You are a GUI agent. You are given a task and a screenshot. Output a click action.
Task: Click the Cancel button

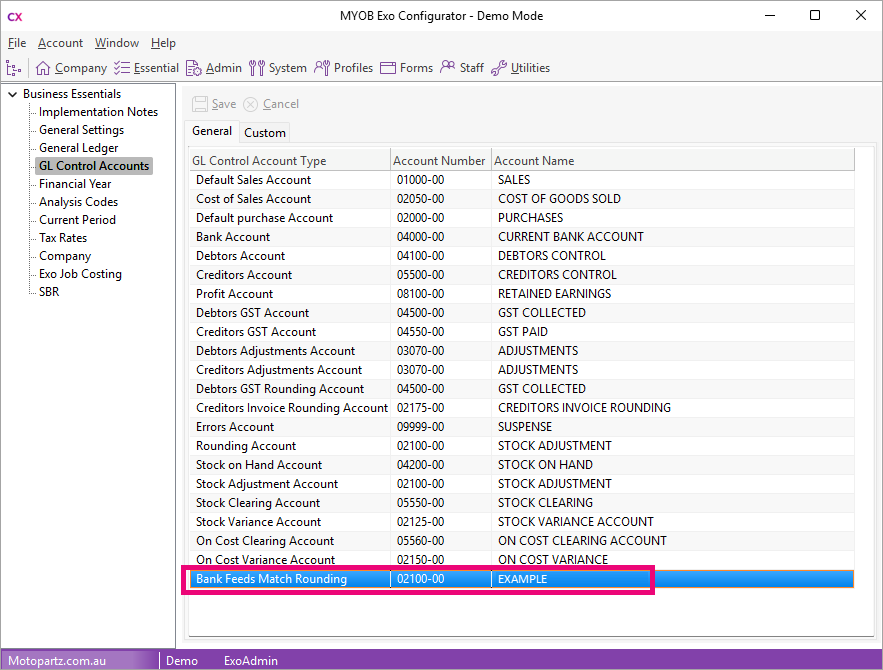271,104
